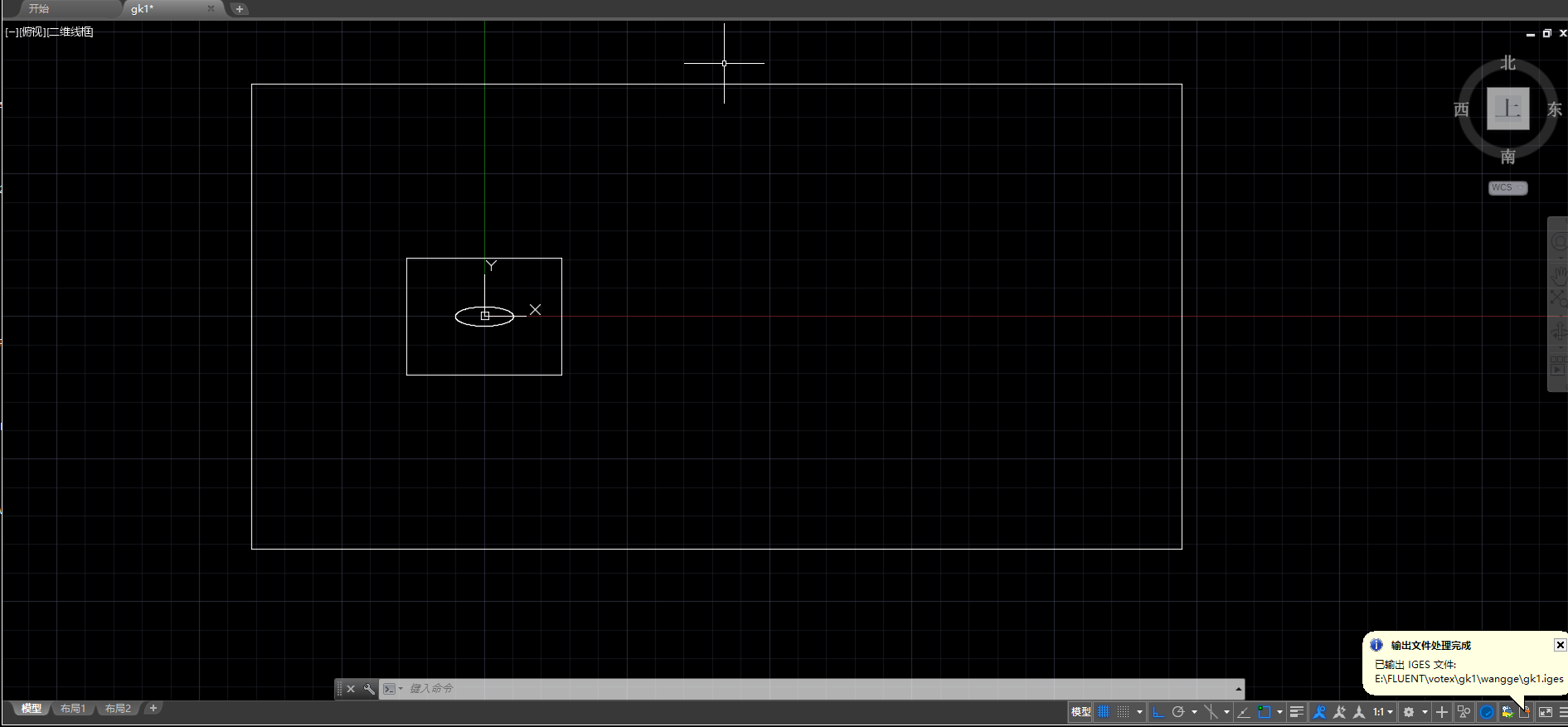Switch to the 布局2 layout tab
Viewport: 1568px width, 727px height.
tap(118, 709)
